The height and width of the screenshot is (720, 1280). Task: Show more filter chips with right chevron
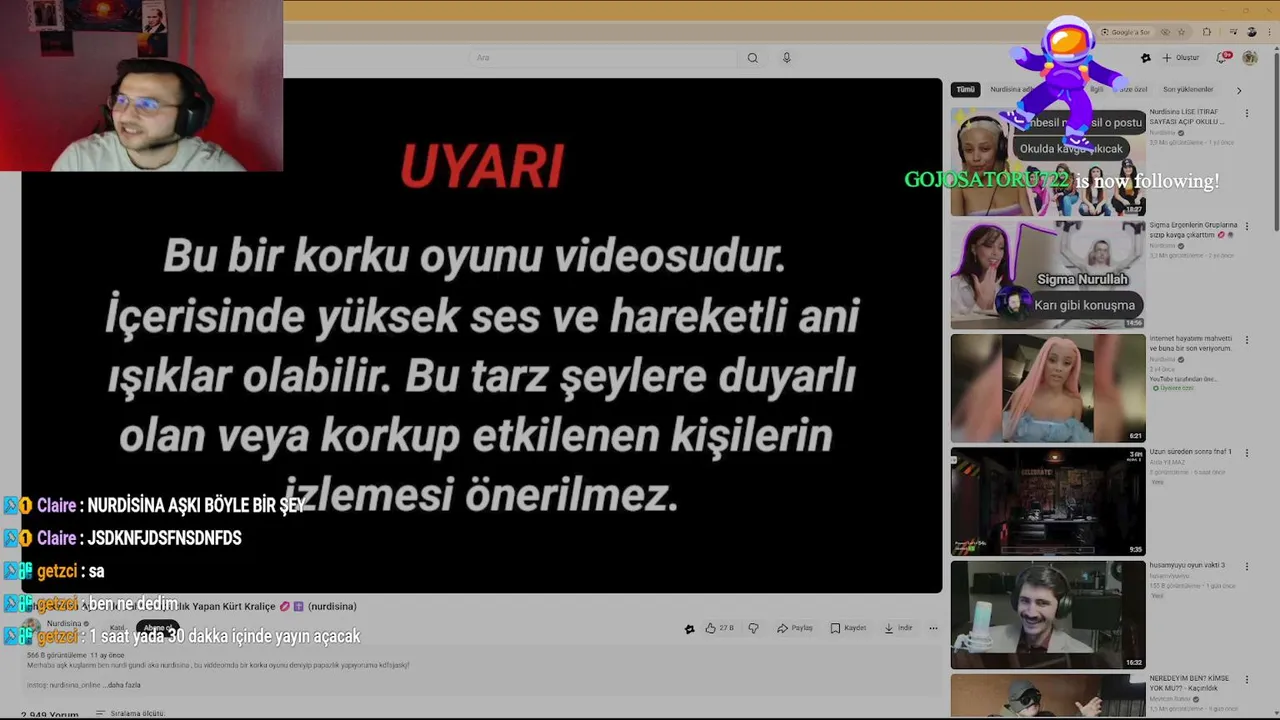[1239, 90]
